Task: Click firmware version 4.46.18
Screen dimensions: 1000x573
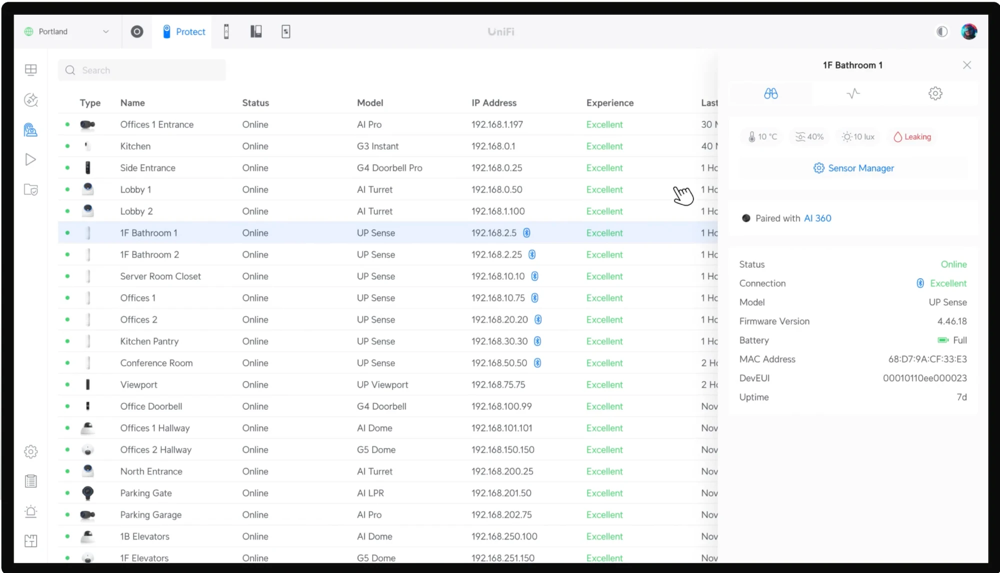Action: 952,321
